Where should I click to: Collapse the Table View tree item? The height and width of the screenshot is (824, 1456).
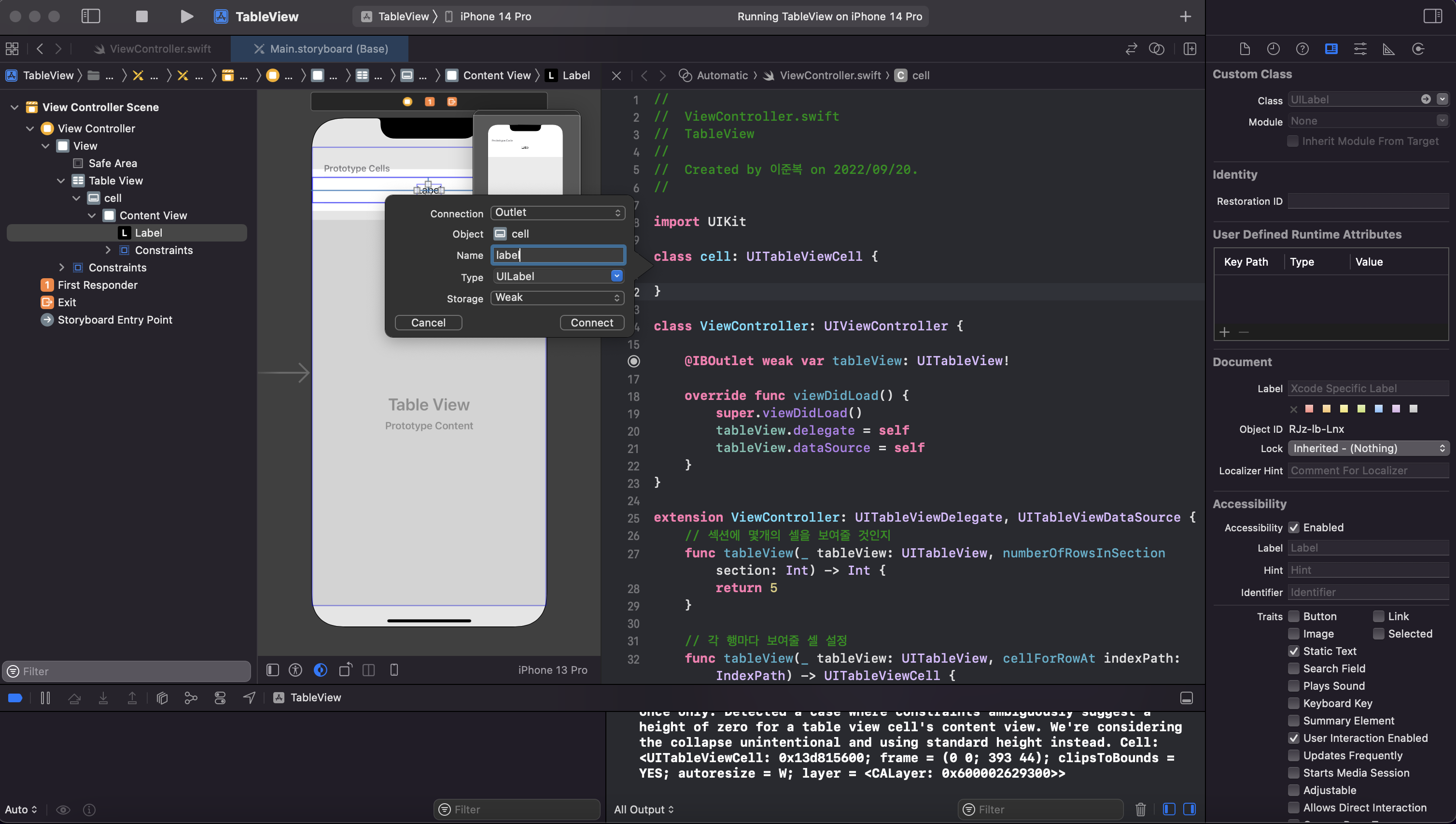tap(61, 181)
